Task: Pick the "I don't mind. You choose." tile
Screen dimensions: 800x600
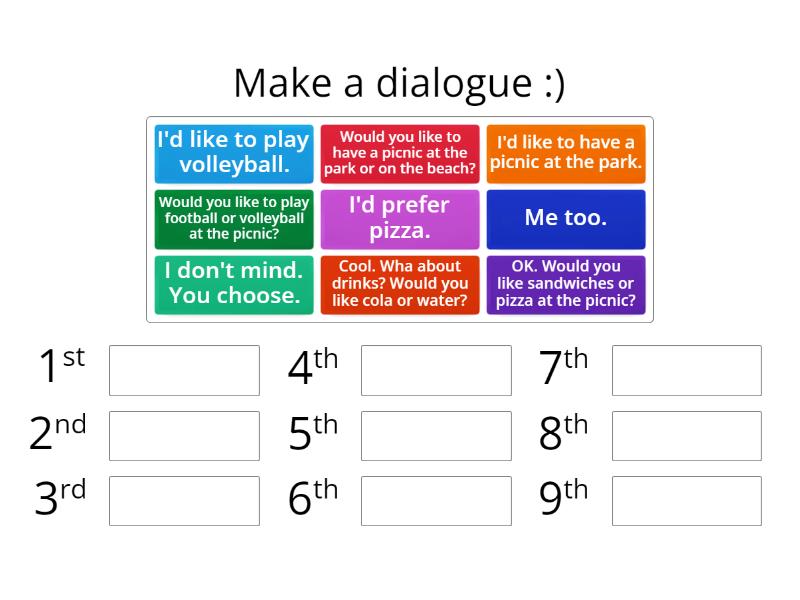Action: 234,285
